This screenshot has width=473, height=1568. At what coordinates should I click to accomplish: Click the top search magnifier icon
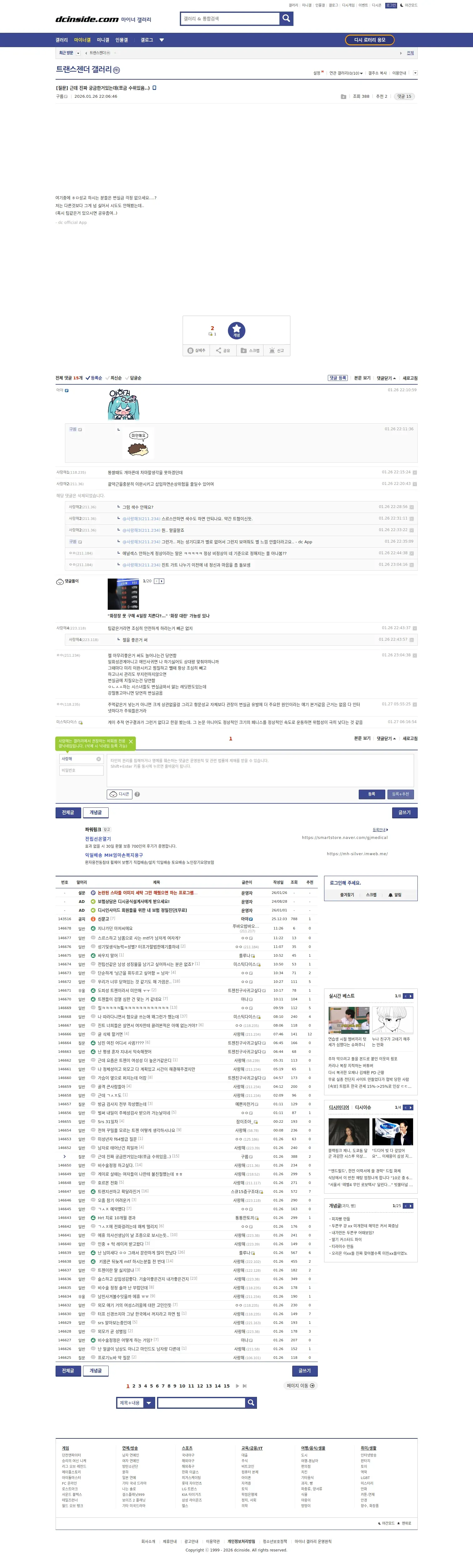pos(286,19)
